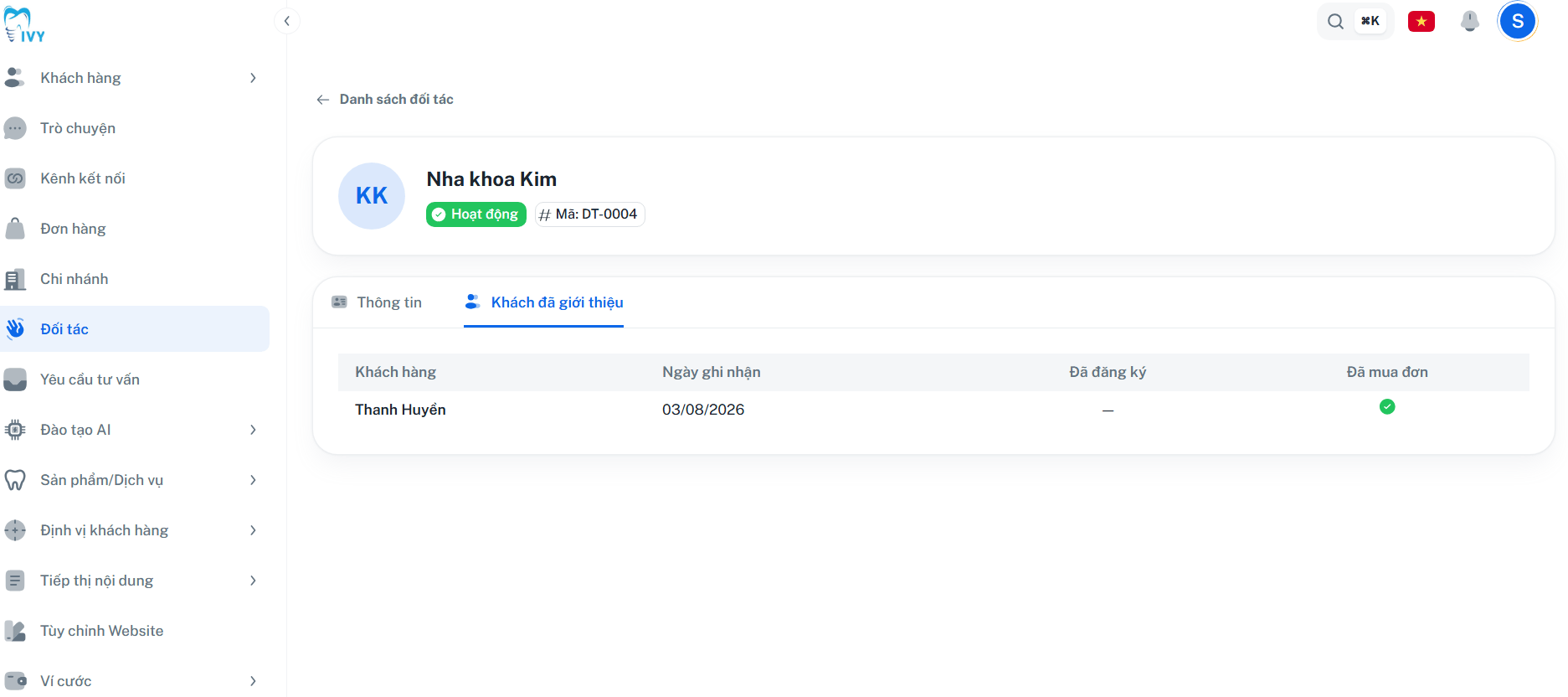Open Định vị khách hàng menu
This screenshot has width=1568, height=697.
(135, 530)
